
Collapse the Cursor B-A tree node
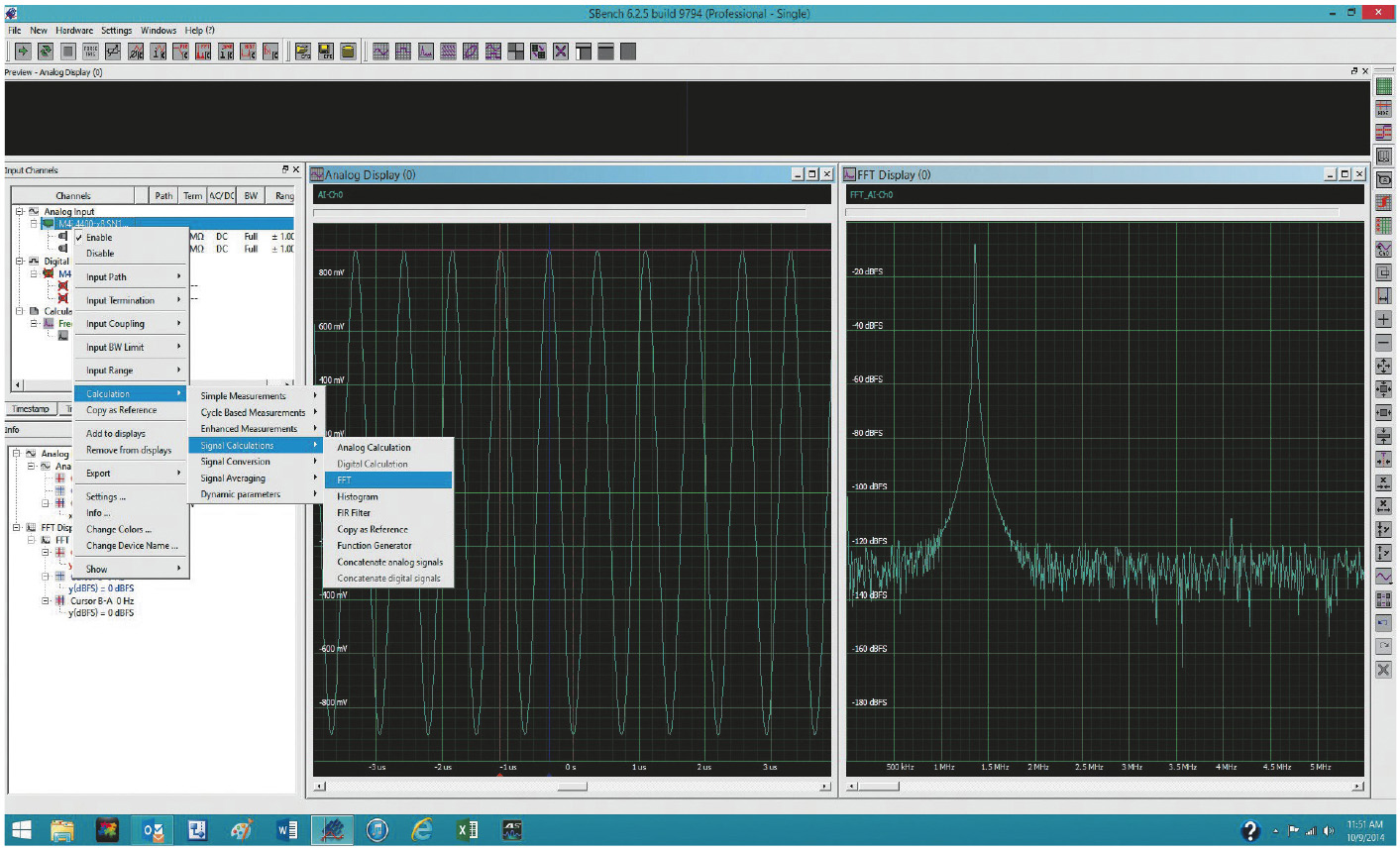tap(46, 600)
